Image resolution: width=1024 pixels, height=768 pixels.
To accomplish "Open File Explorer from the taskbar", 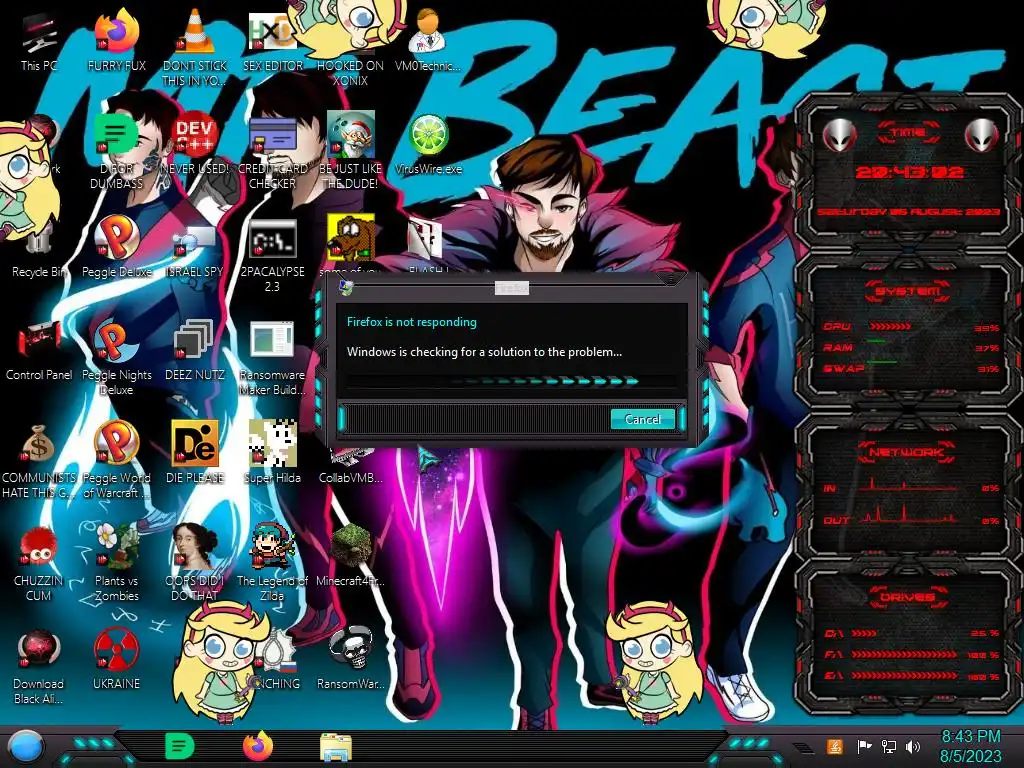I will click(336, 747).
